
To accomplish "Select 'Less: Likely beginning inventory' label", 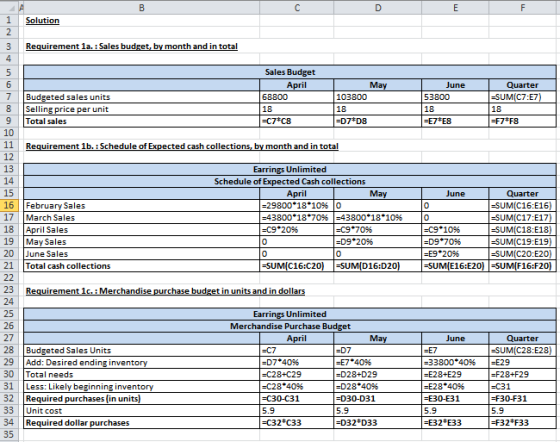I will tap(141, 386).
